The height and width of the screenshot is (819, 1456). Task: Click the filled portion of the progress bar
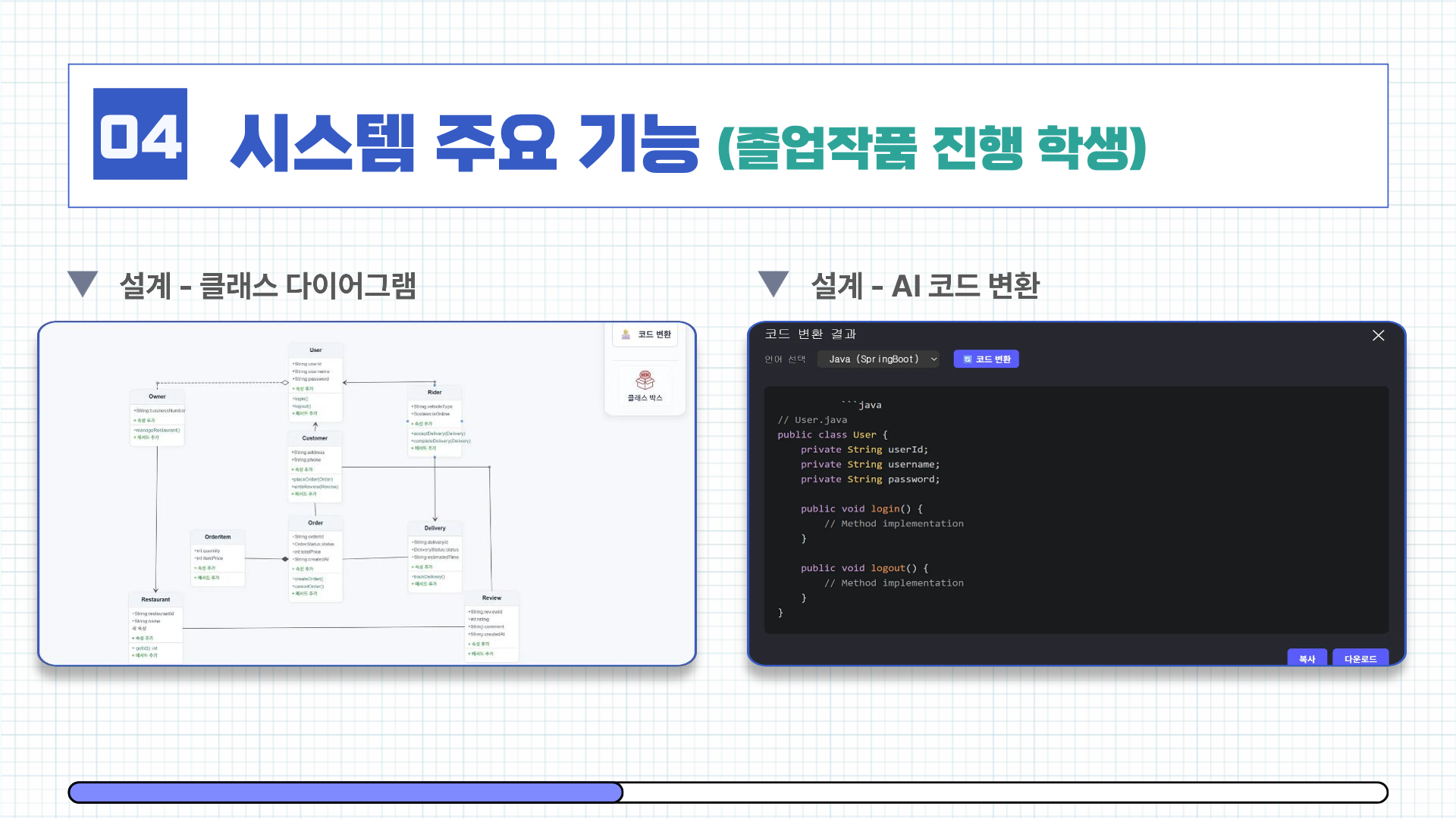(x=345, y=792)
